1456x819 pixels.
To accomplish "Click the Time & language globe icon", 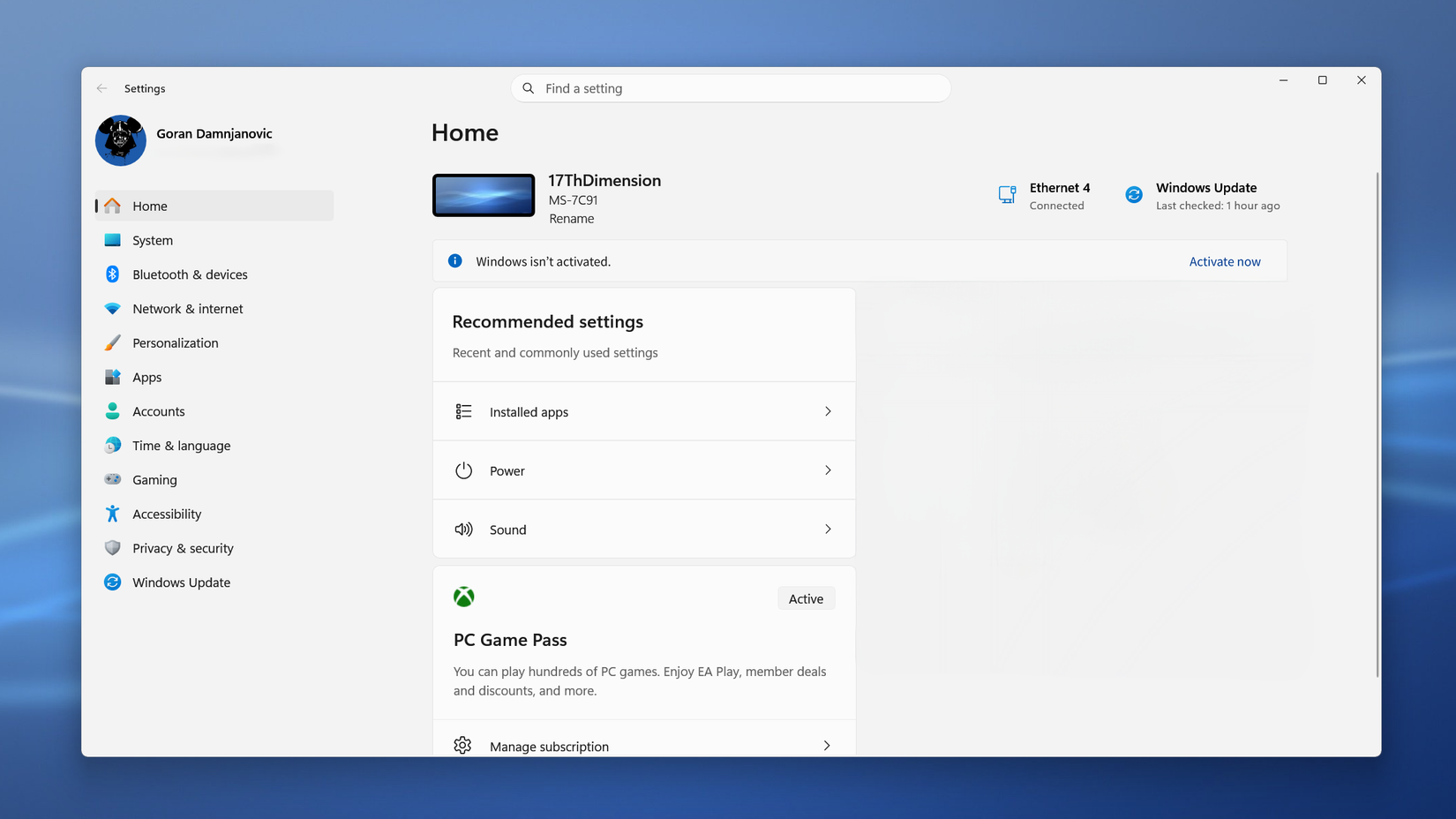I will 112,446.
